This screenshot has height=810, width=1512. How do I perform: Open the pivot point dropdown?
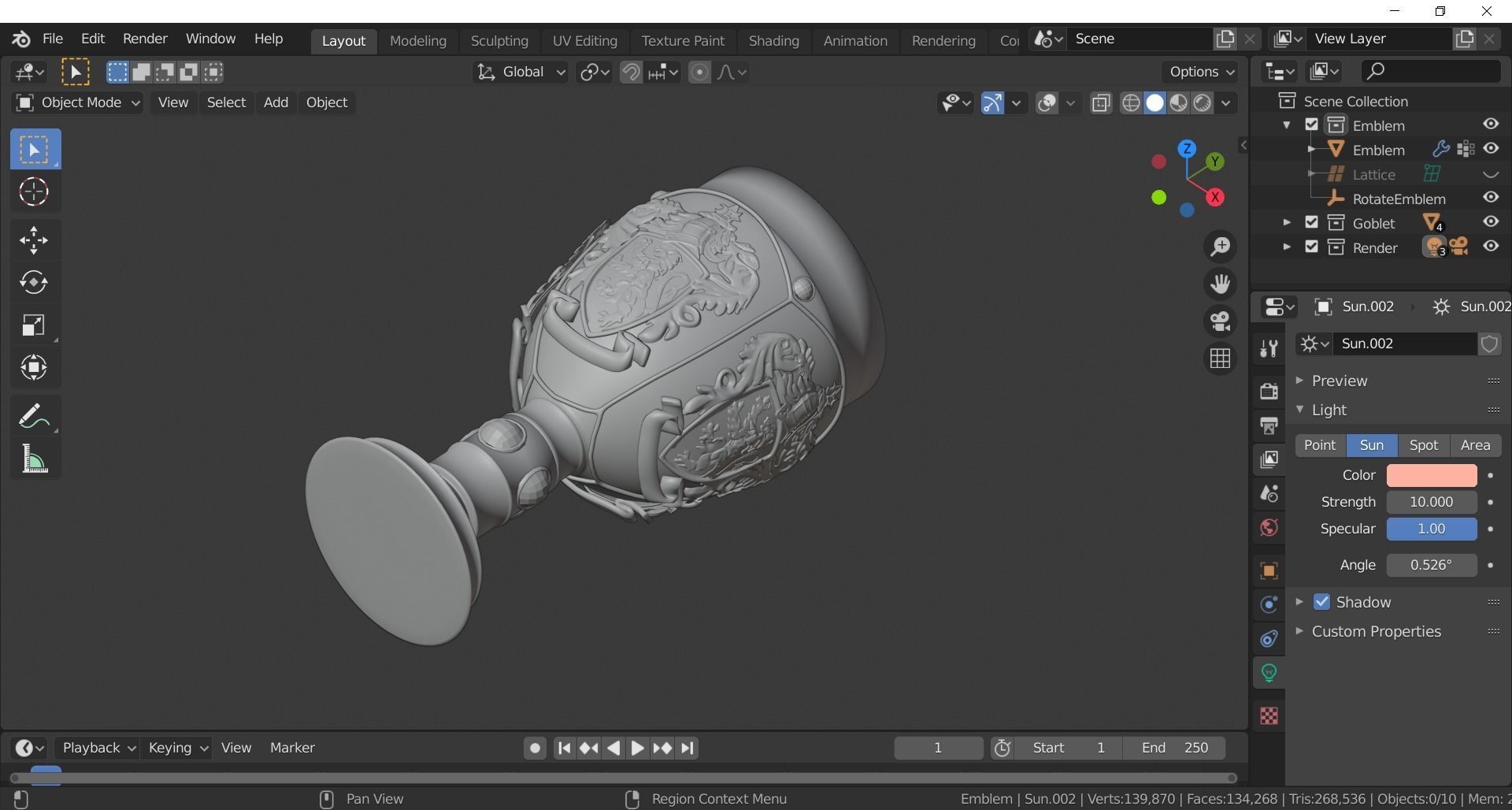coord(594,72)
